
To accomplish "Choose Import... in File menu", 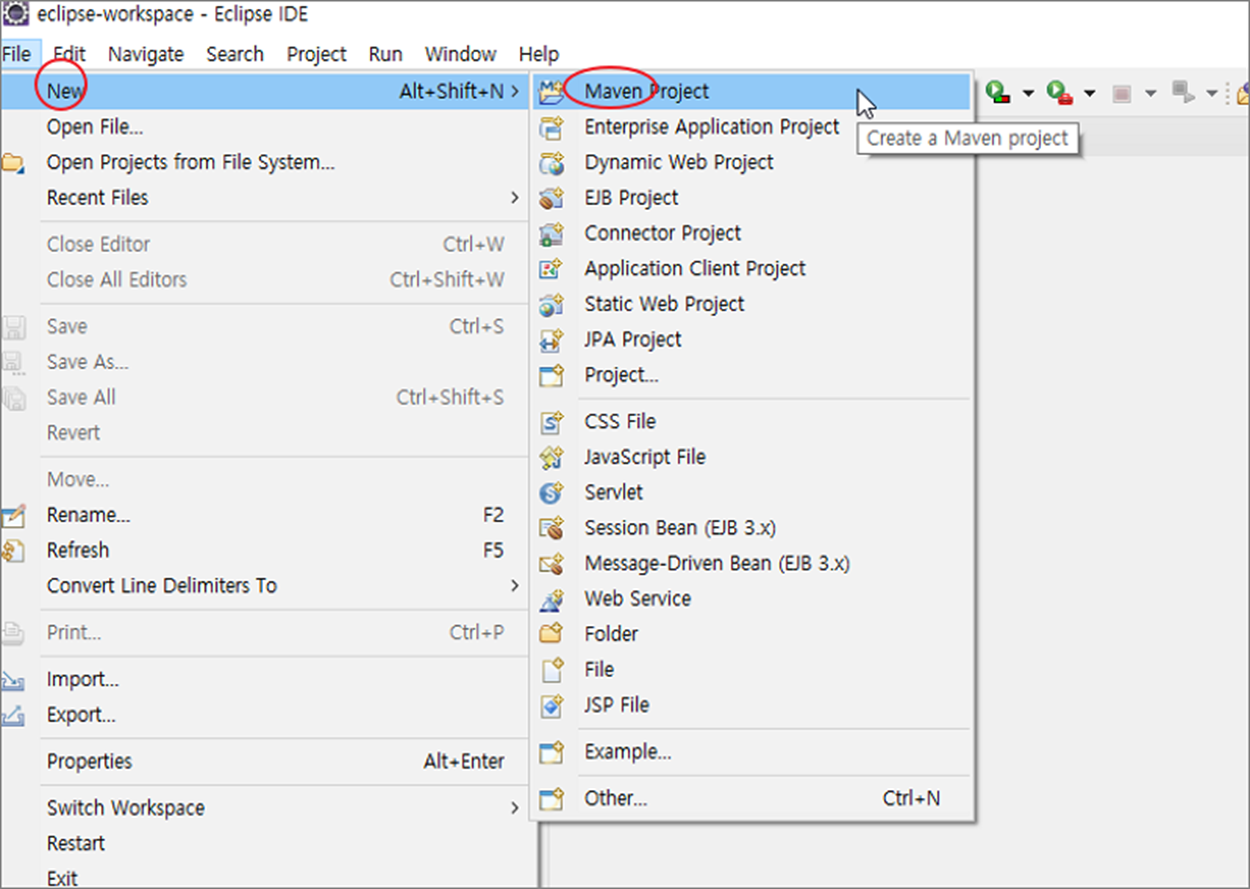I will [83, 680].
